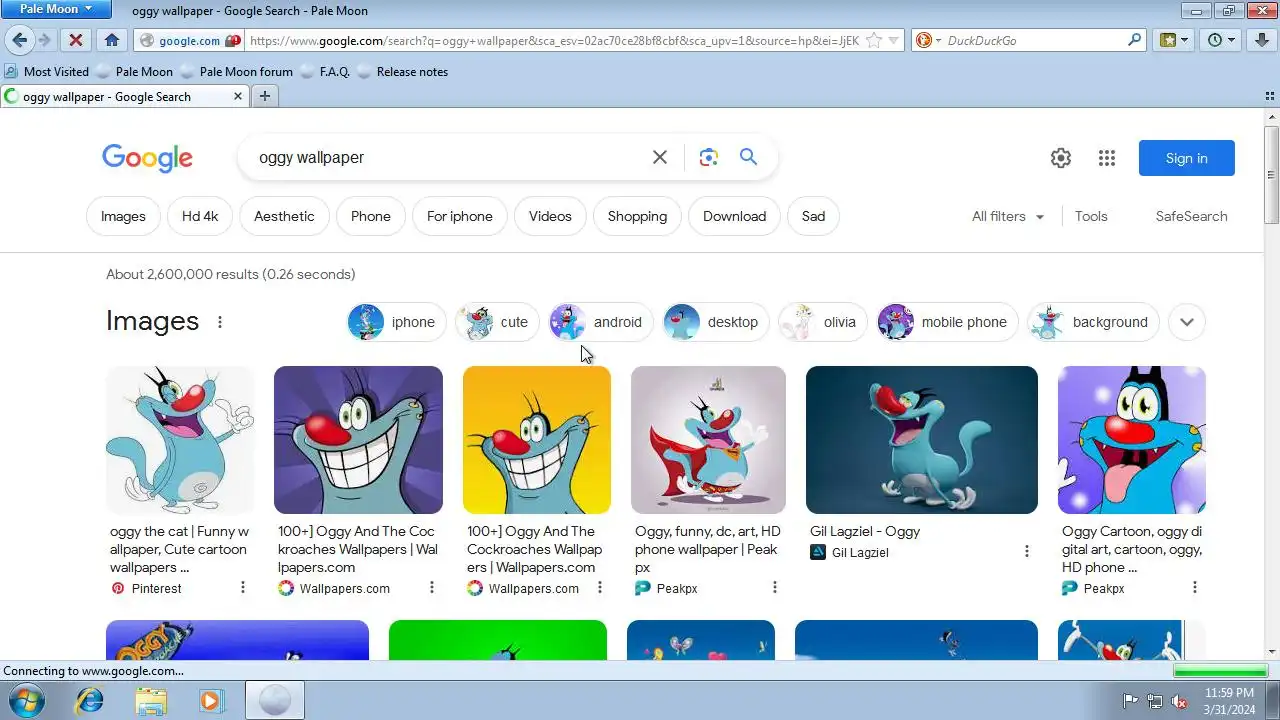Select the For iphone filter chip
This screenshot has width=1280, height=720.
coord(460,216)
